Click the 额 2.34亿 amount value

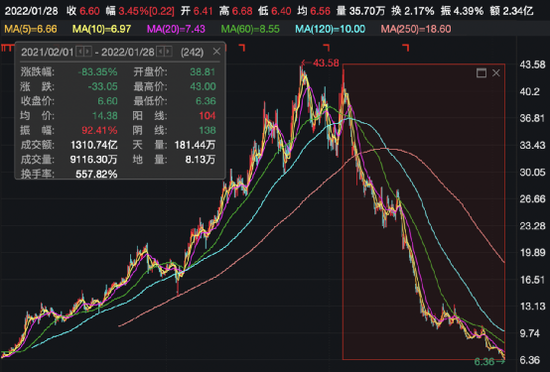(511, 11)
